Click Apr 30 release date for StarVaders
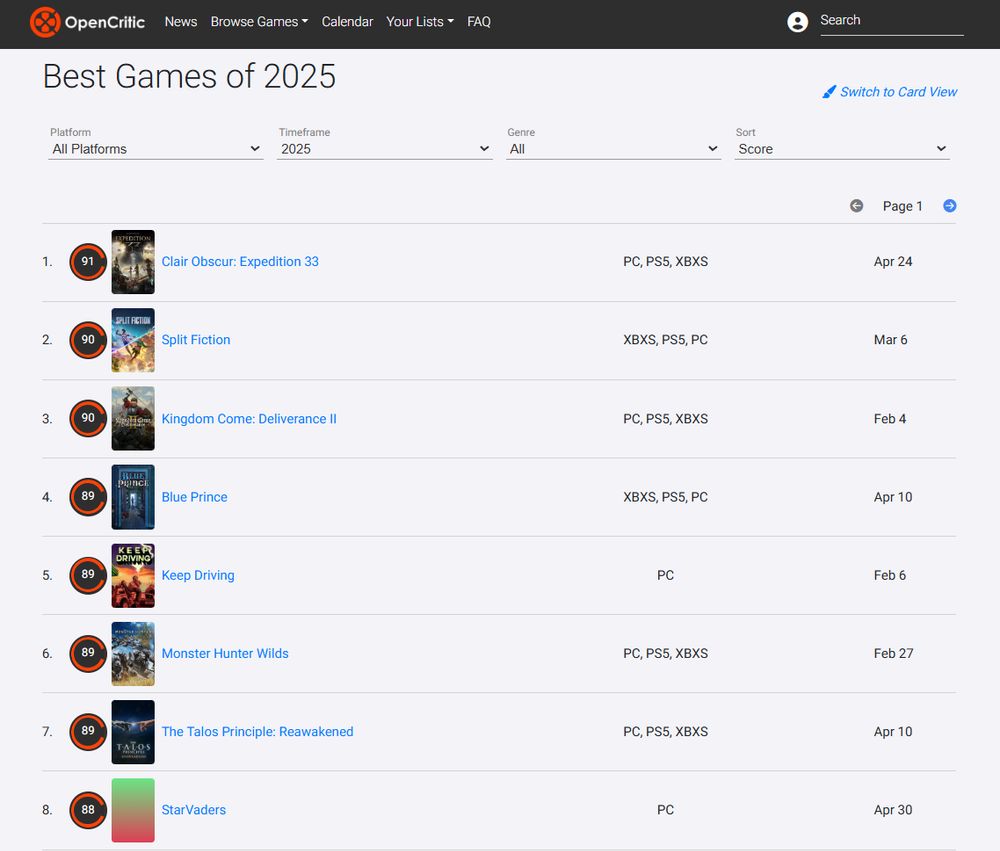 tap(893, 810)
